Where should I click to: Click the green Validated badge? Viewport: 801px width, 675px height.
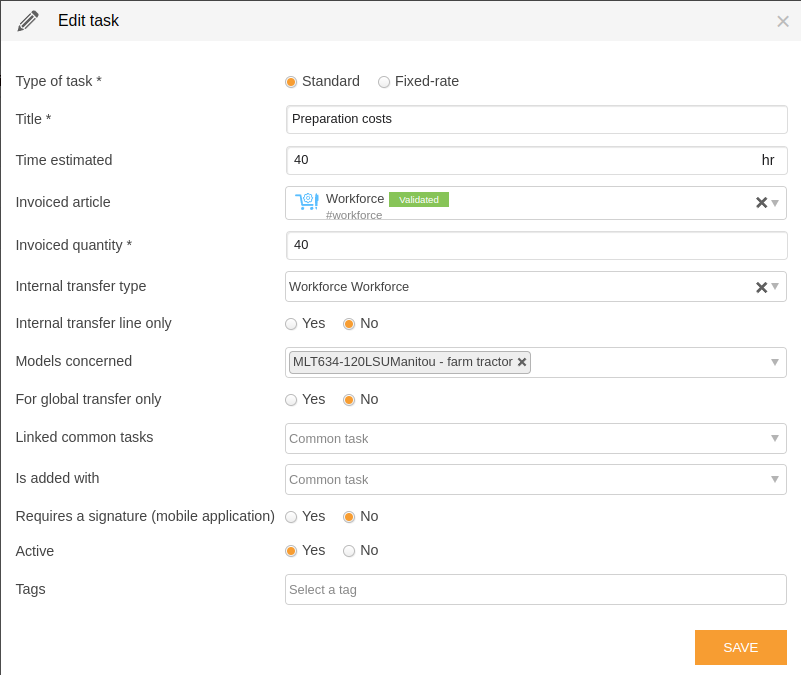pyautogui.click(x=419, y=200)
